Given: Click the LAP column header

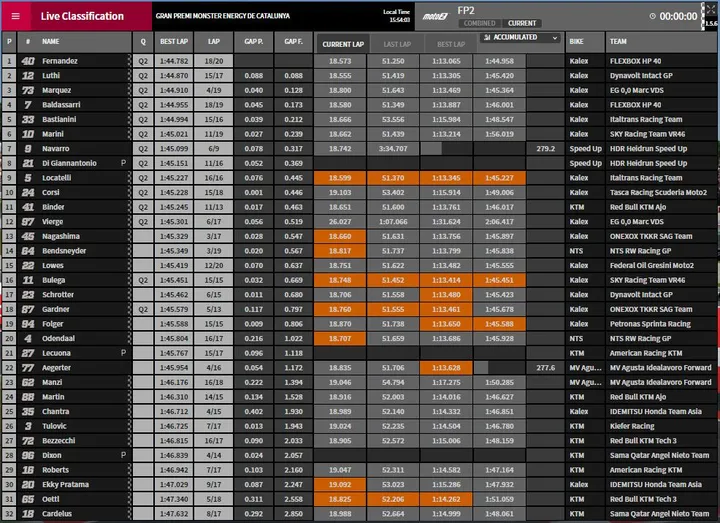Looking at the screenshot, I should [214, 41].
